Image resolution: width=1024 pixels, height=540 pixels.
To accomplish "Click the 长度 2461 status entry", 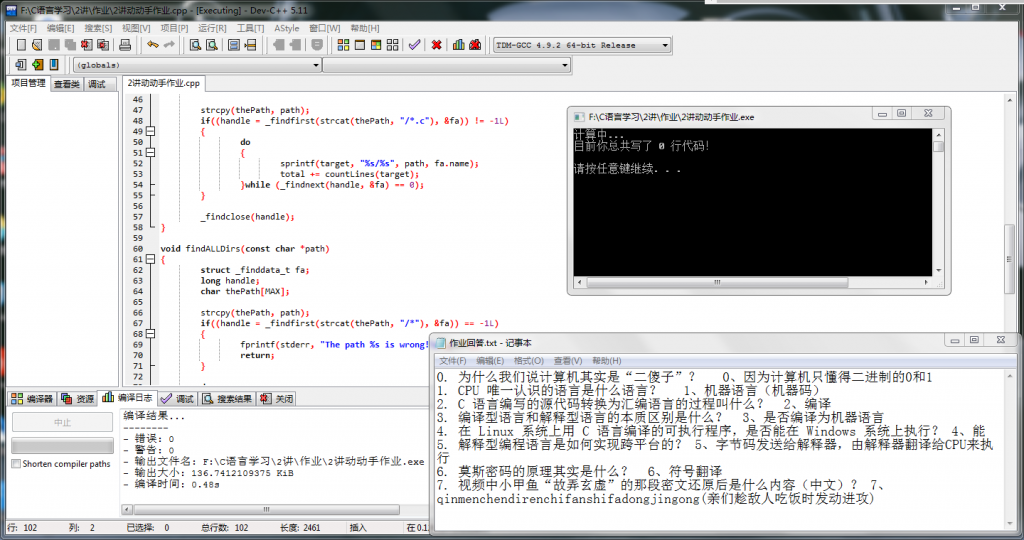I will (300, 528).
